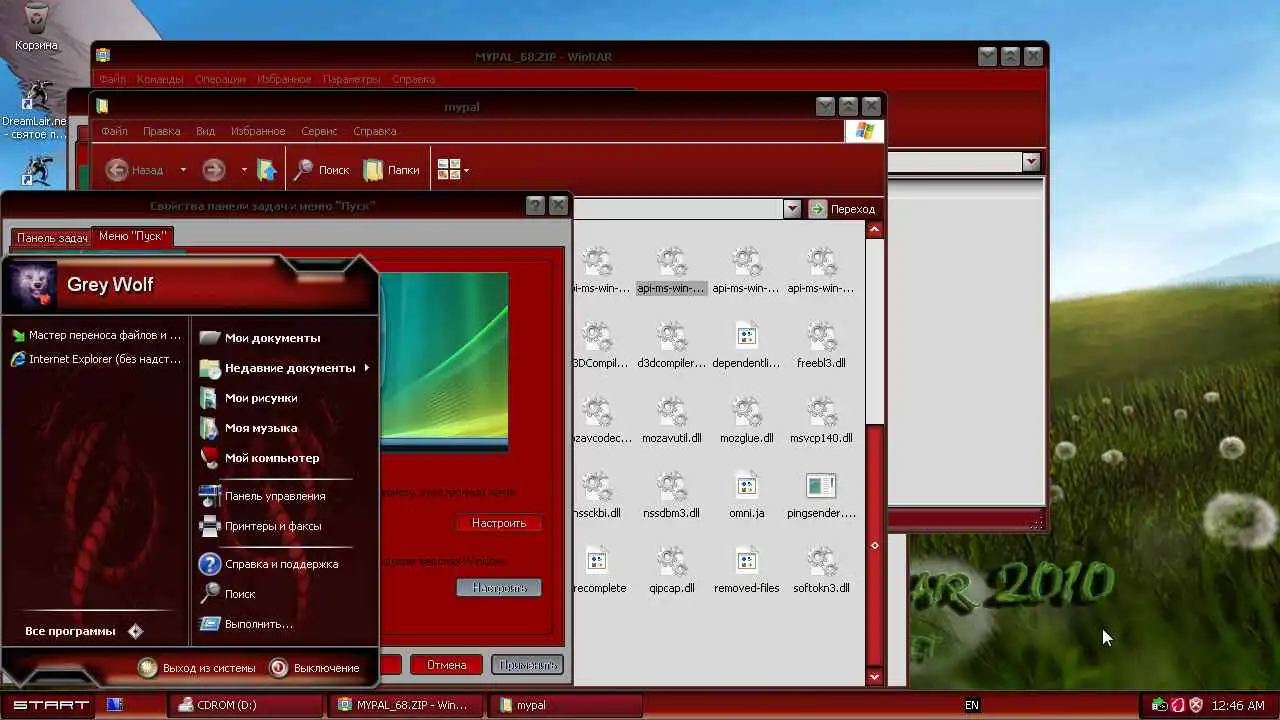The height and width of the screenshot is (720, 1280).
Task: Open Forward button history dropdown arrow
Action: coord(244,170)
